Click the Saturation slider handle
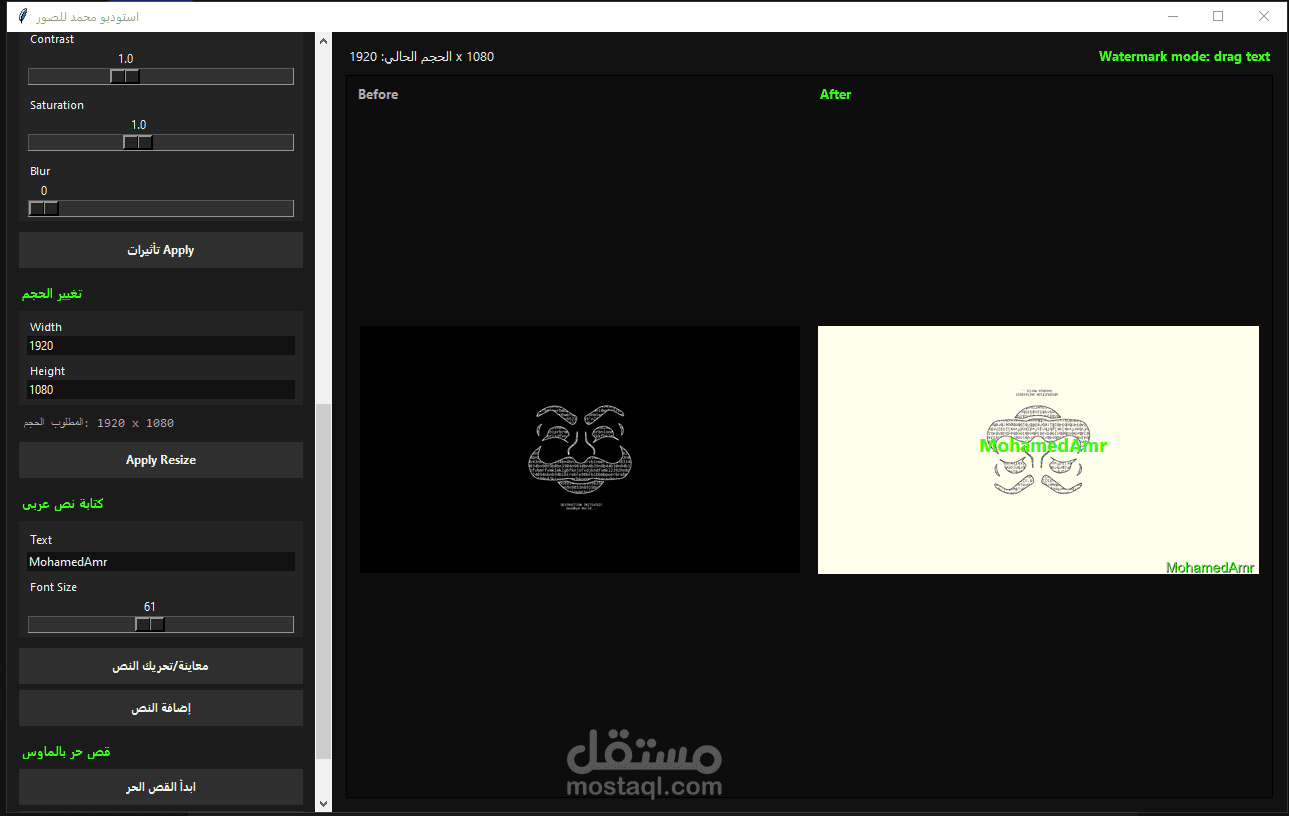 [x=138, y=142]
